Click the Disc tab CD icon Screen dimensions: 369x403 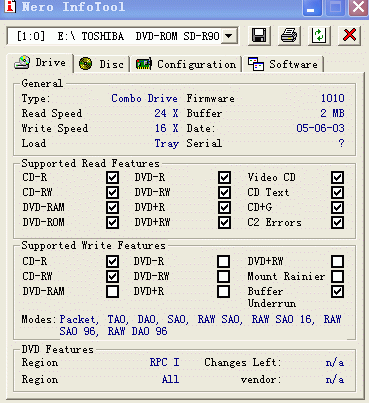(x=85, y=63)
